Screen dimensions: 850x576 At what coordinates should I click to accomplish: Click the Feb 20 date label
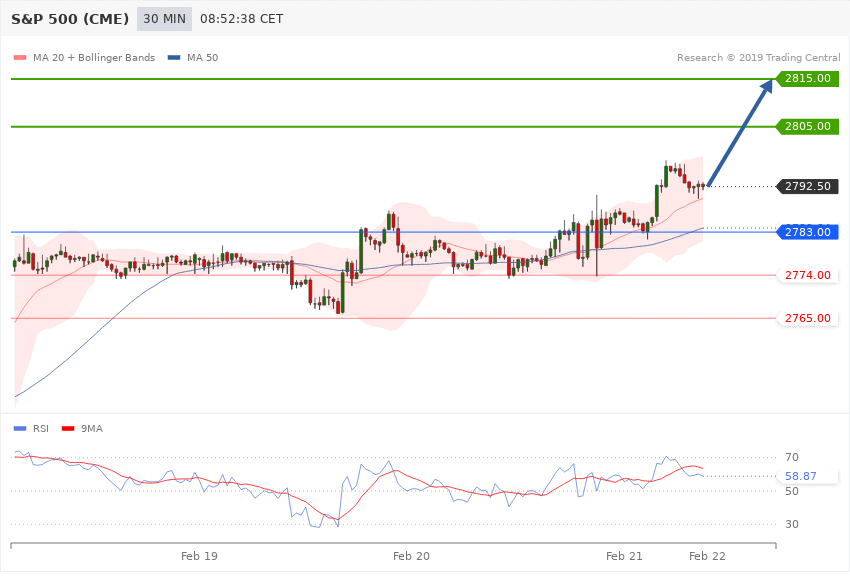click(411, 556)
